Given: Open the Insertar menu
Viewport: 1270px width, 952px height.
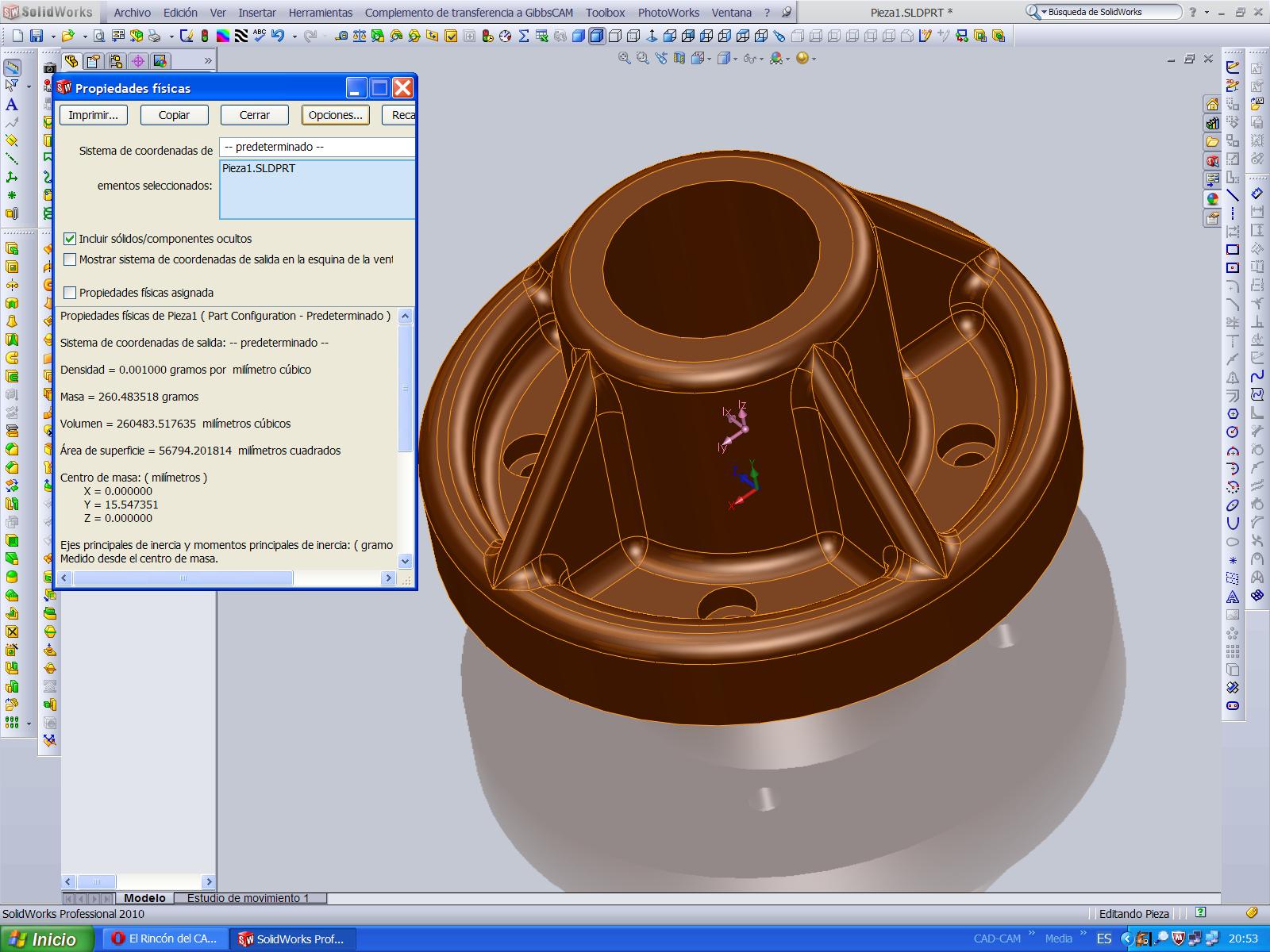Looking at the screenshot, I should tap(257, 13).
